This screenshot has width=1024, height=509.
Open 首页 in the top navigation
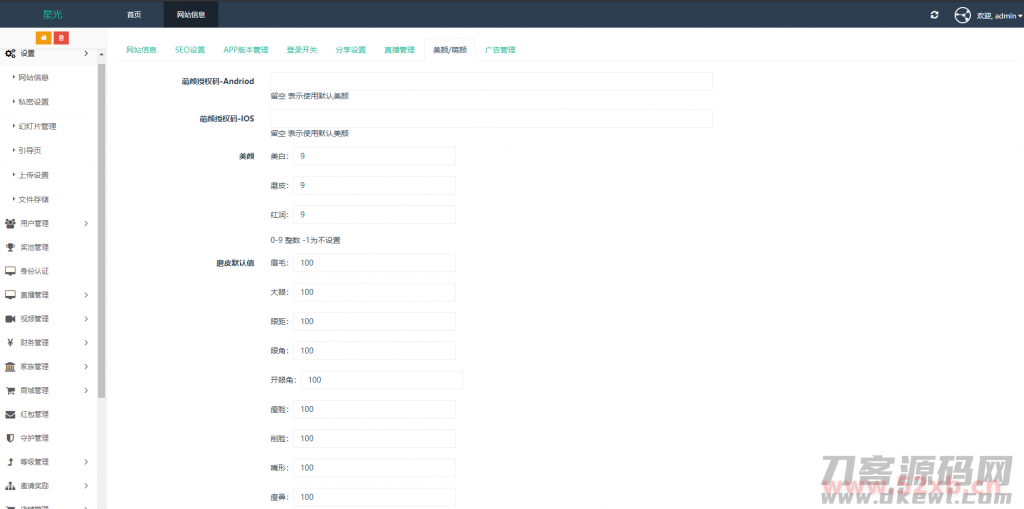pos(134,15)
